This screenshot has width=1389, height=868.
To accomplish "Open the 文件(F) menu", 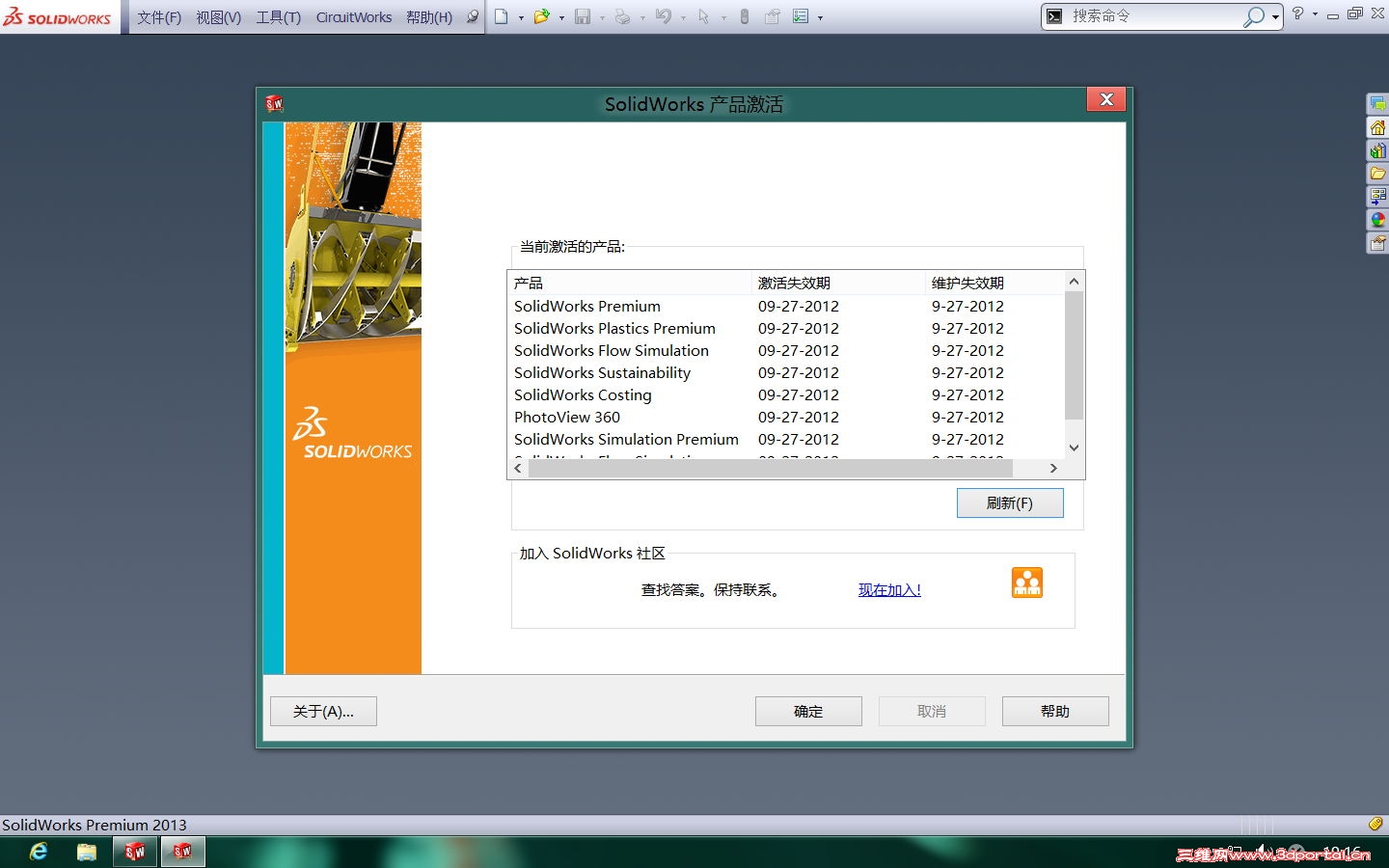I will (x=159, y=17).
